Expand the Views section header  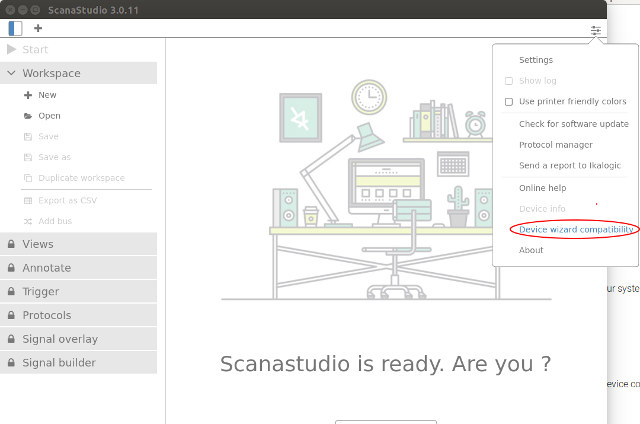click(78, 244)
